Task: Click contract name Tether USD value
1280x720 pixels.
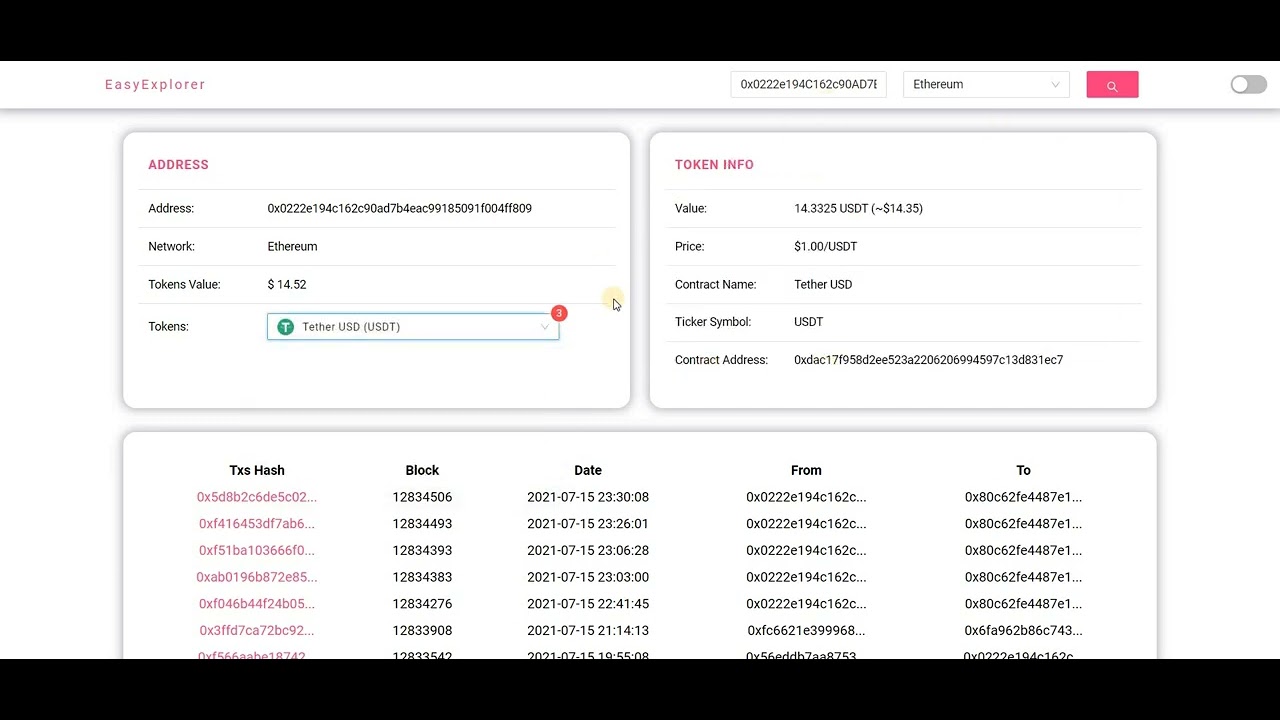Action: coord(823,285)
